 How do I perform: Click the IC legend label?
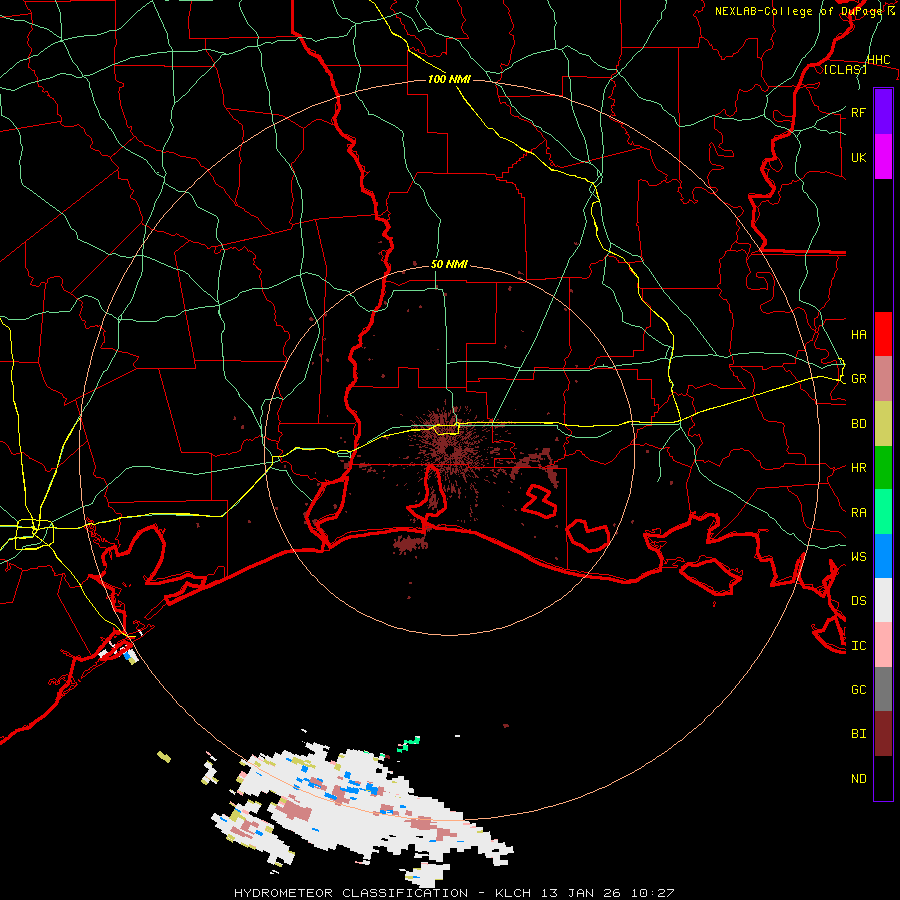click(858, 645)
